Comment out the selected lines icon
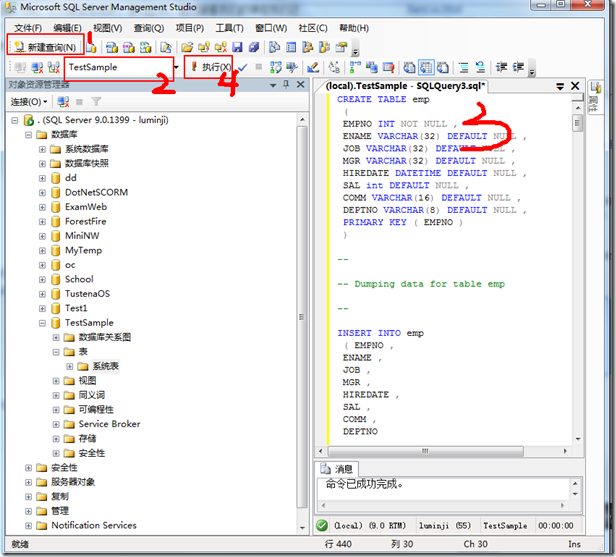Image resolution: width=616 pixels, height=557 pixels. pos(464,68)
